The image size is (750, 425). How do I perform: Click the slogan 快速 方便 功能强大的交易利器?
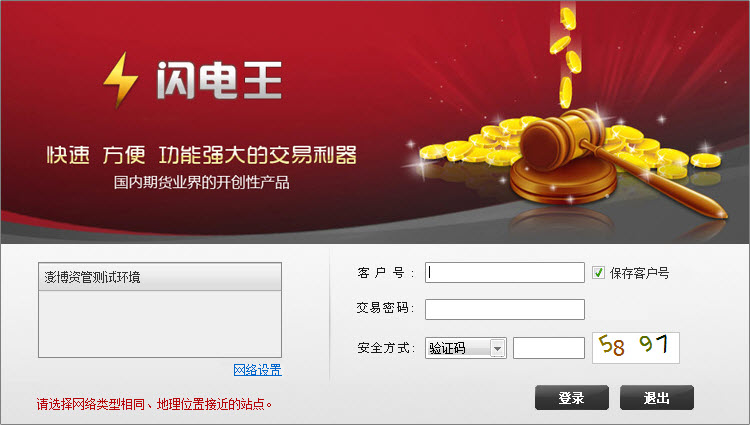(x=201, y=155)
